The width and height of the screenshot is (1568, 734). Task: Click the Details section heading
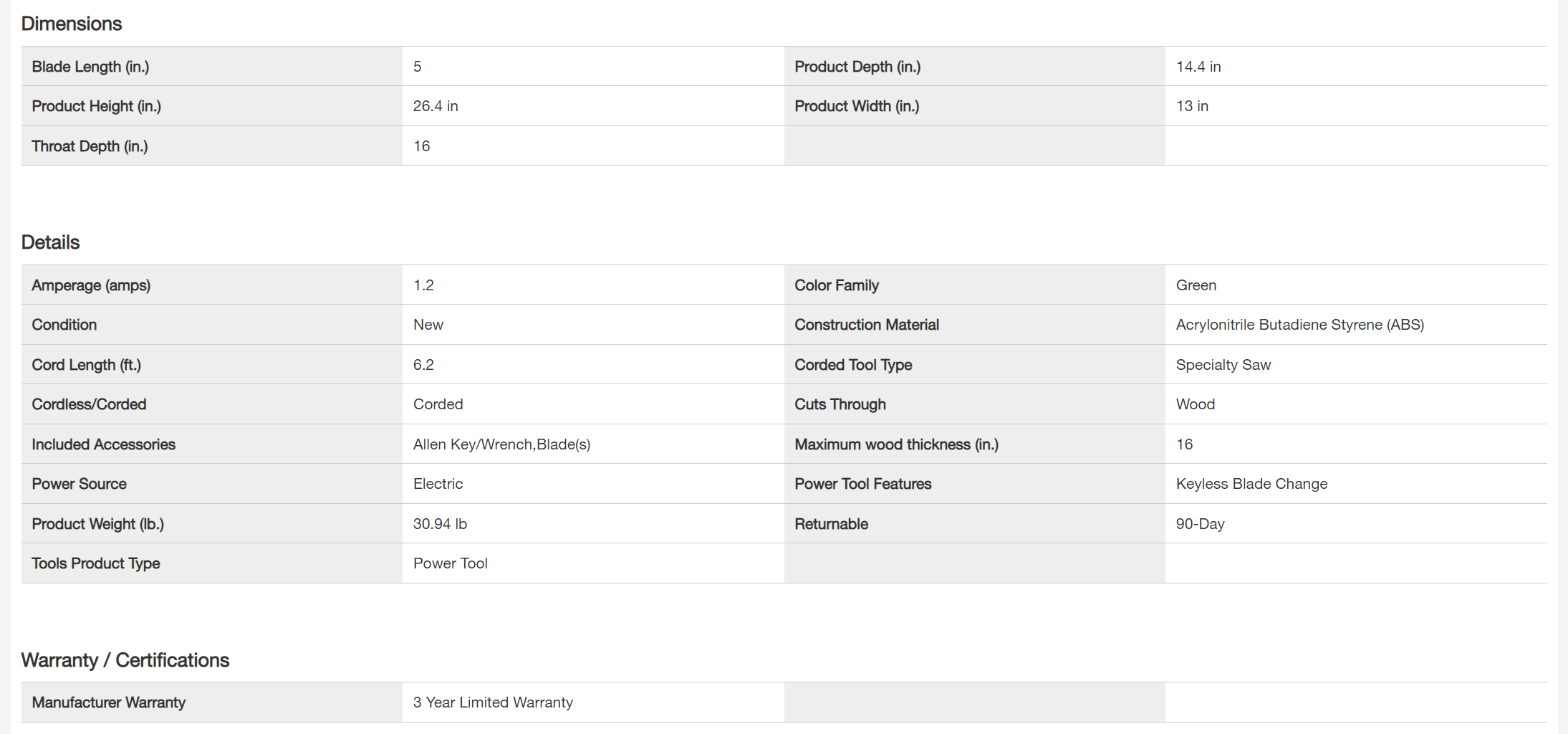pos(50,242)
